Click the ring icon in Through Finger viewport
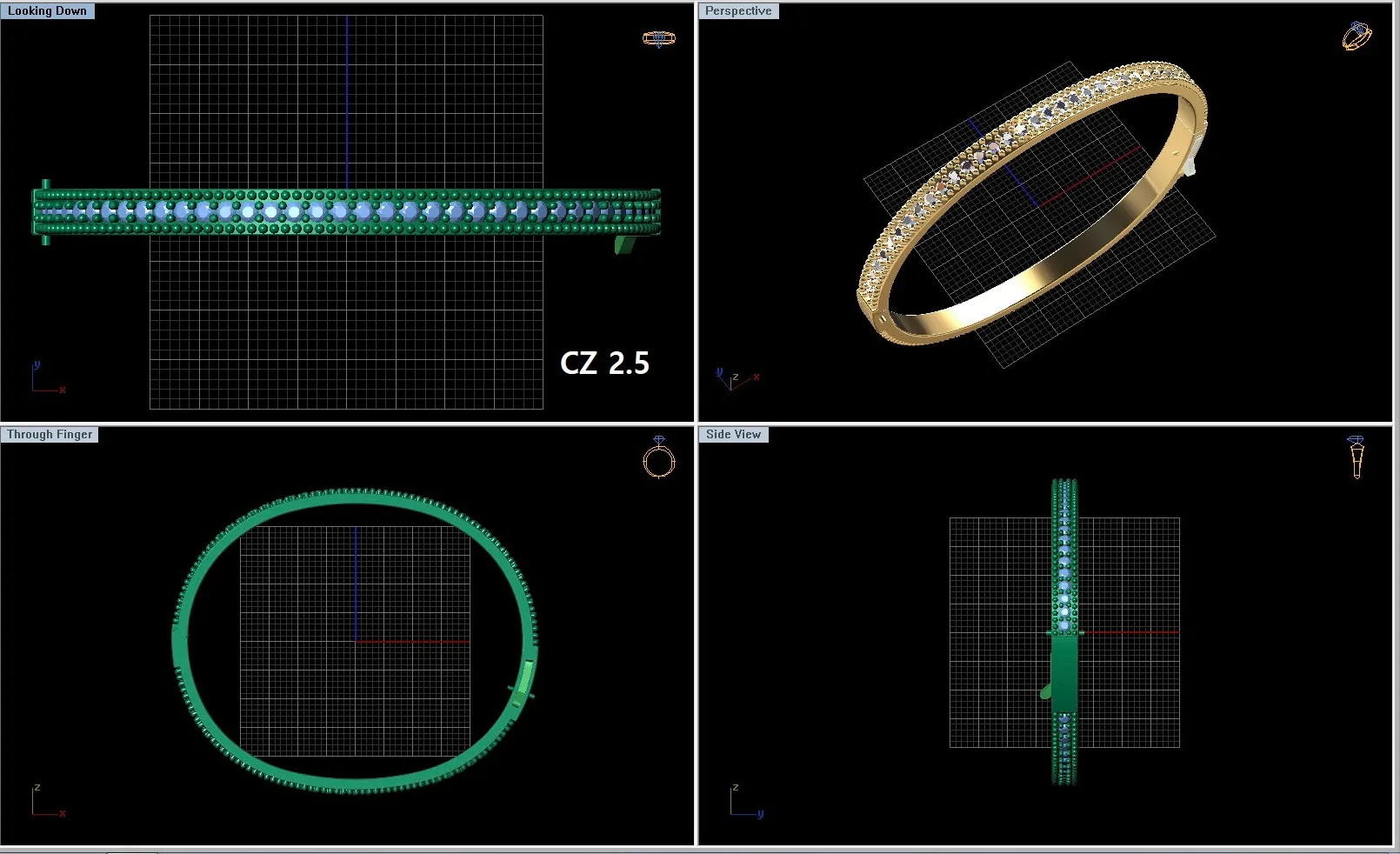The width and height of the screenshot is (1400, 854). (658, 457)
